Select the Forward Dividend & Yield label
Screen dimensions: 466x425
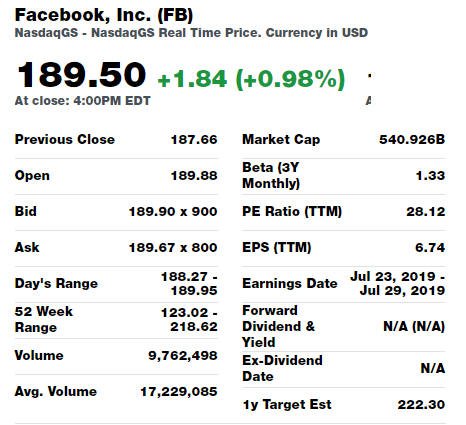click(x=278, y=326)
